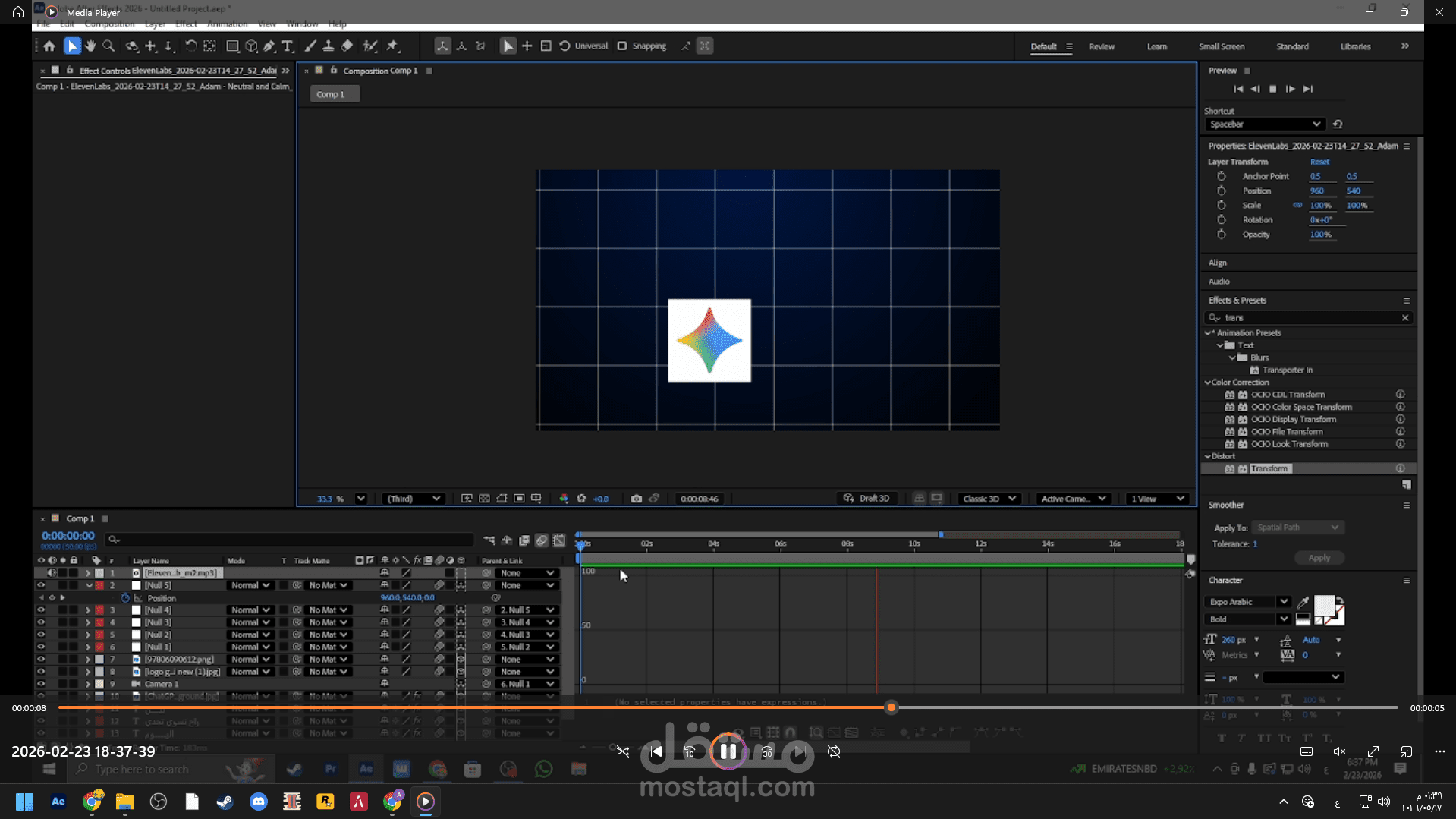Select the Eraser tool
1456x819 pixels.
pos(347,46)
